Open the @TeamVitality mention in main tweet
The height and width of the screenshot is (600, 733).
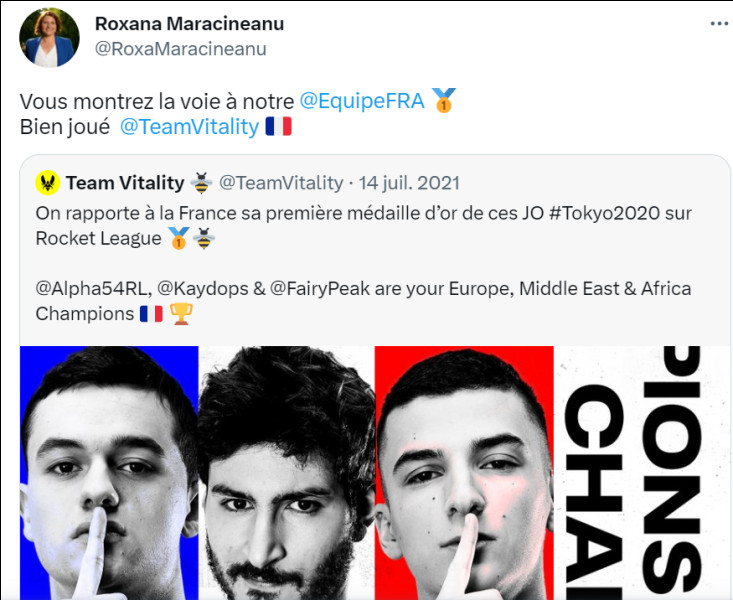click(189, 127)
